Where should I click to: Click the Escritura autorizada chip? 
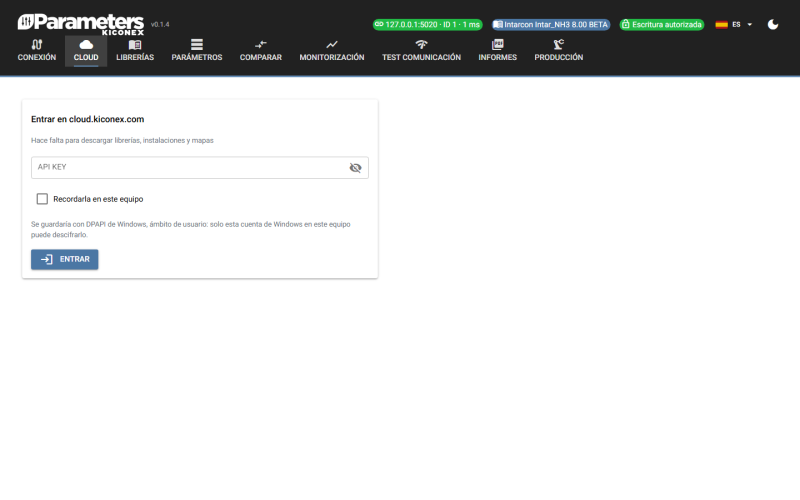(662, 24)
